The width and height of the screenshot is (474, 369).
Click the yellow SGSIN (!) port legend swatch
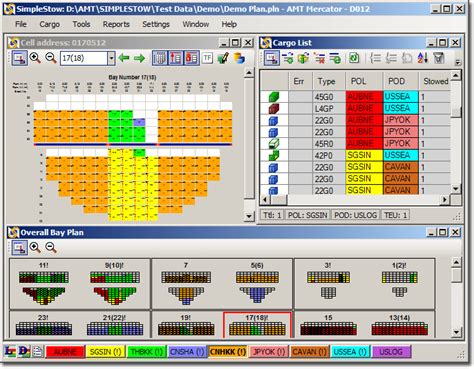[105, 352]
